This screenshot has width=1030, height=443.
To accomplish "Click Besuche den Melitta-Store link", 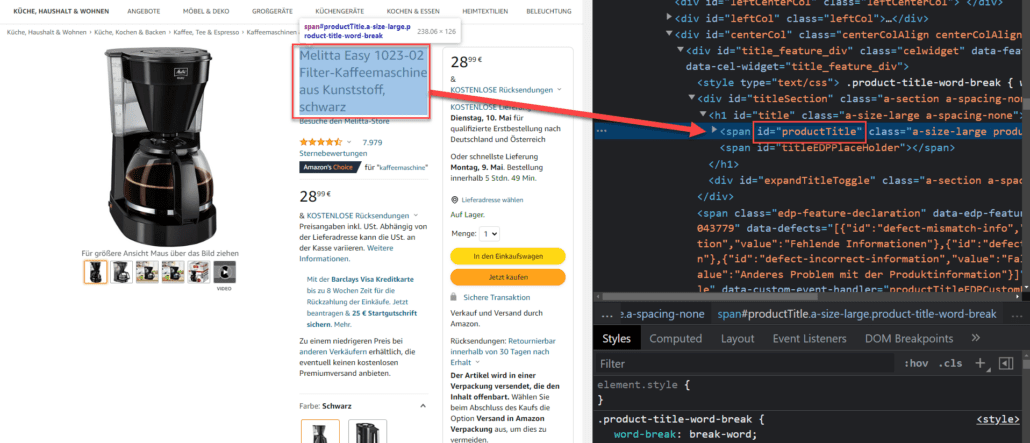I will [x=344, y=122].
